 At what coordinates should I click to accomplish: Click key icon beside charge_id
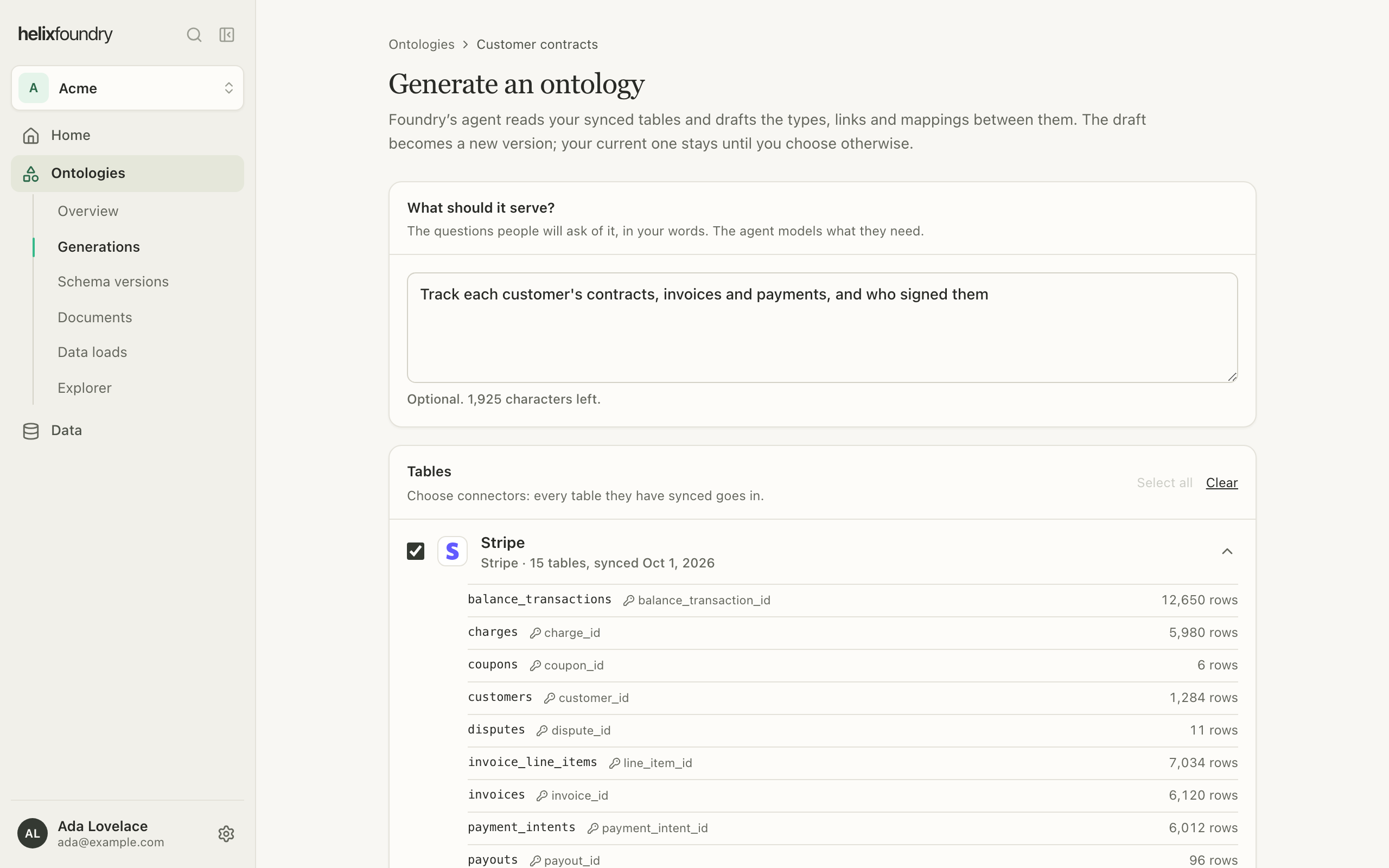(535, 633)
